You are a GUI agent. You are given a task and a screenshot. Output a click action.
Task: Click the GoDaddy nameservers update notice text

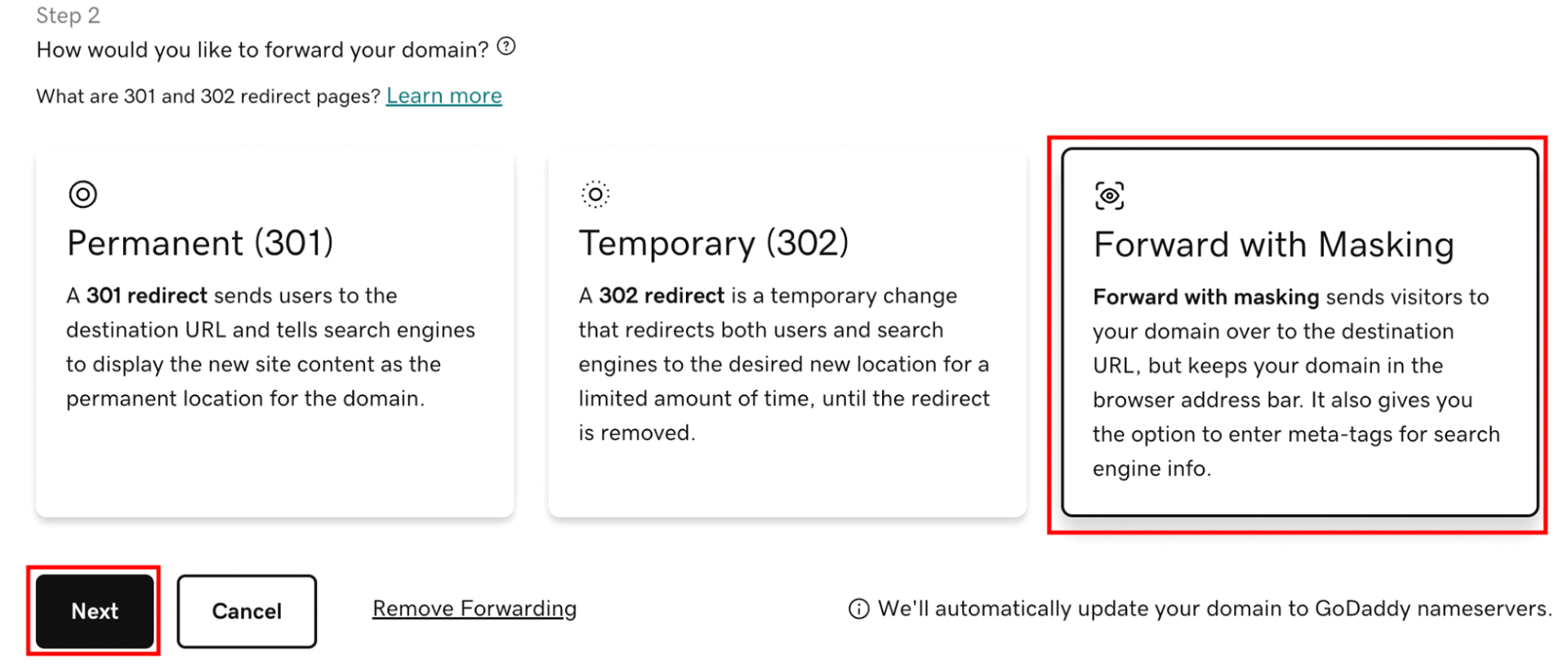[x=1214, y=609]
